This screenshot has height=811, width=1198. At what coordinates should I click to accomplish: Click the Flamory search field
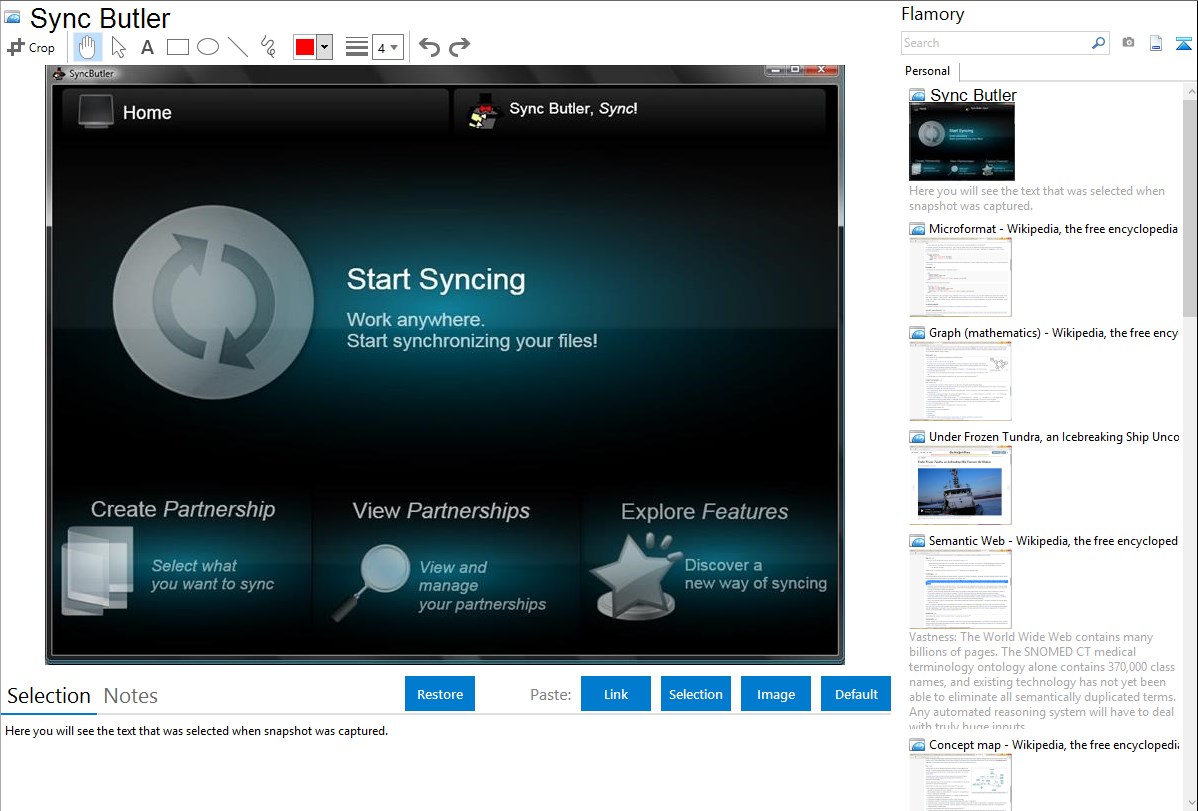coord(996,43)
